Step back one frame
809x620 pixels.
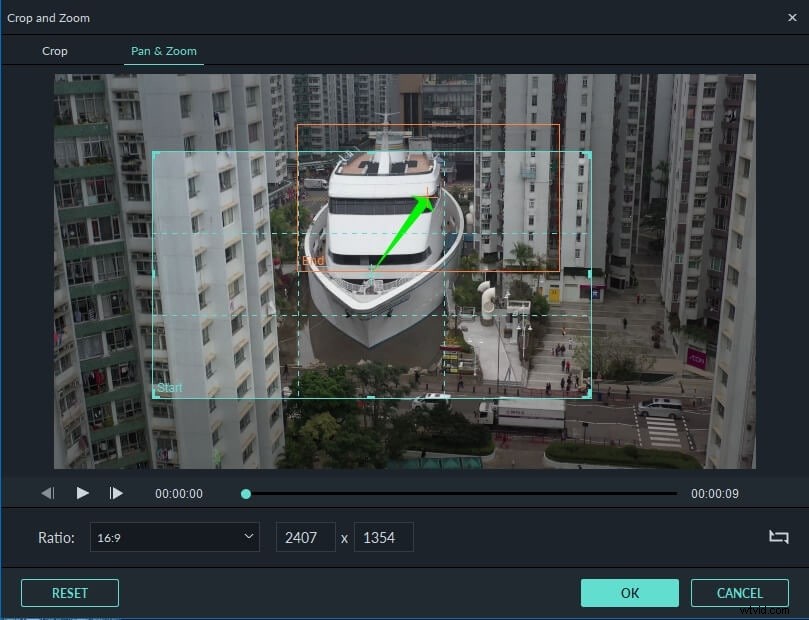[x=47, y=492]
